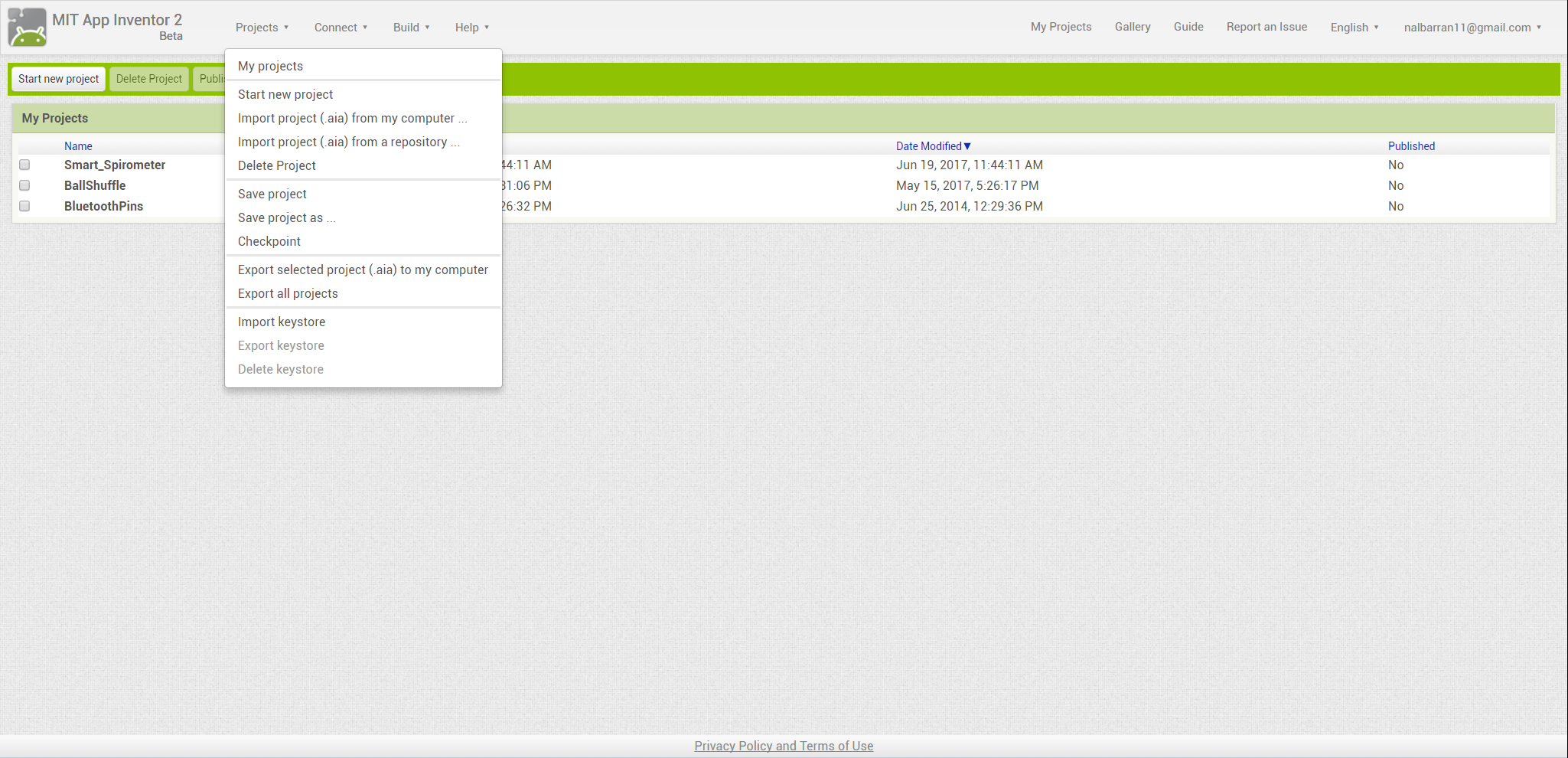Viewport: 1568px width, 758px height.
Task: Open the nalbarran11@gmail.com account dropdown
Action: coord(1472,28)
